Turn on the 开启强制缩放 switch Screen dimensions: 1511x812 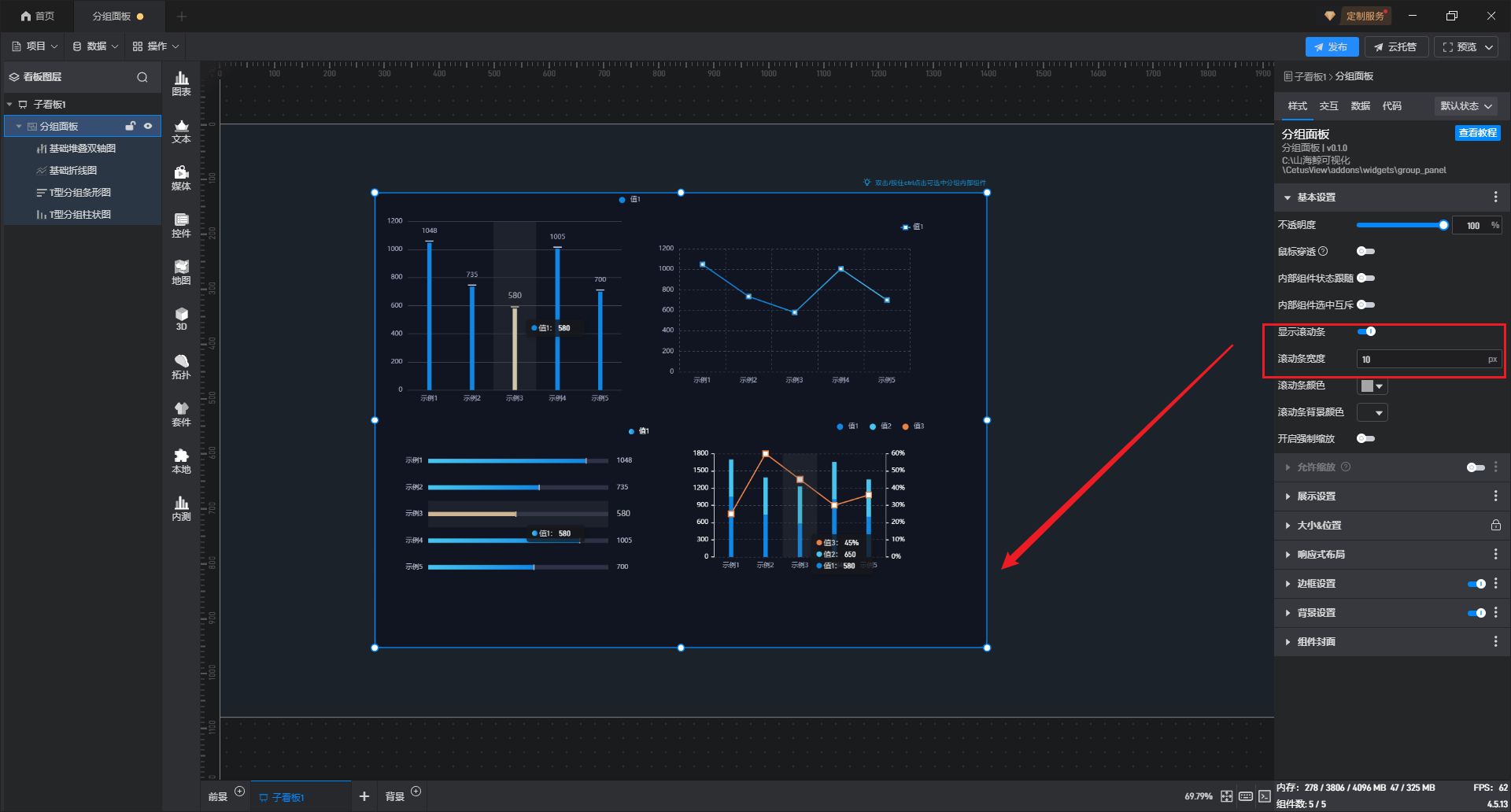point(1365,438)
